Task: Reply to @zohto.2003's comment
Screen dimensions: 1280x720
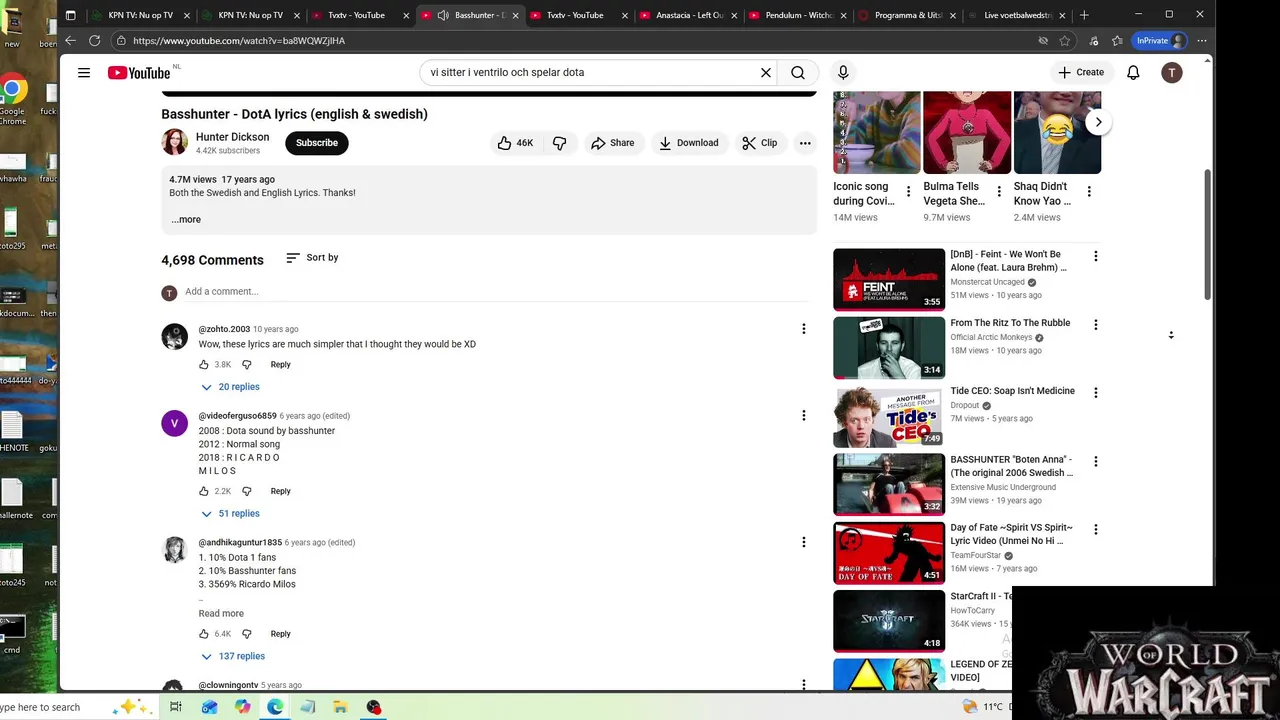Action: pos(280,365)
